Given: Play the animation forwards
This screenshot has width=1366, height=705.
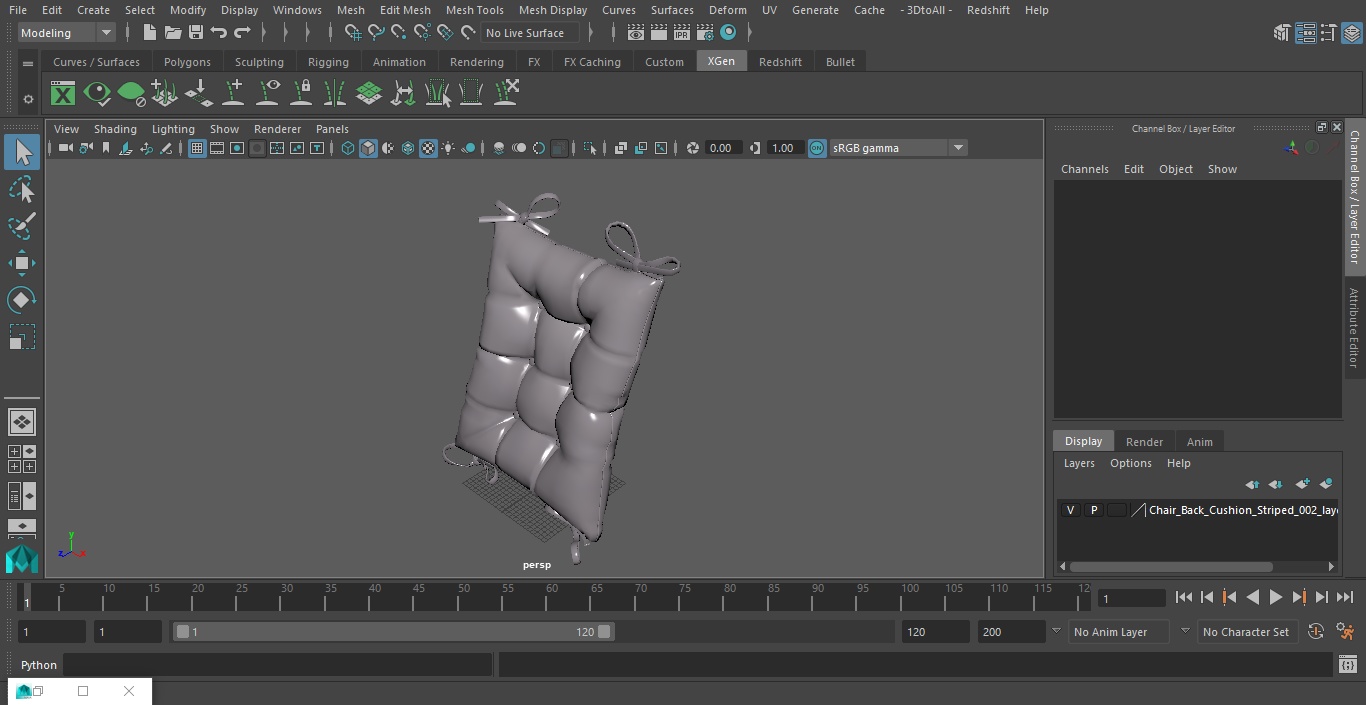Looking at the screenshot, I should point(1275,597).
